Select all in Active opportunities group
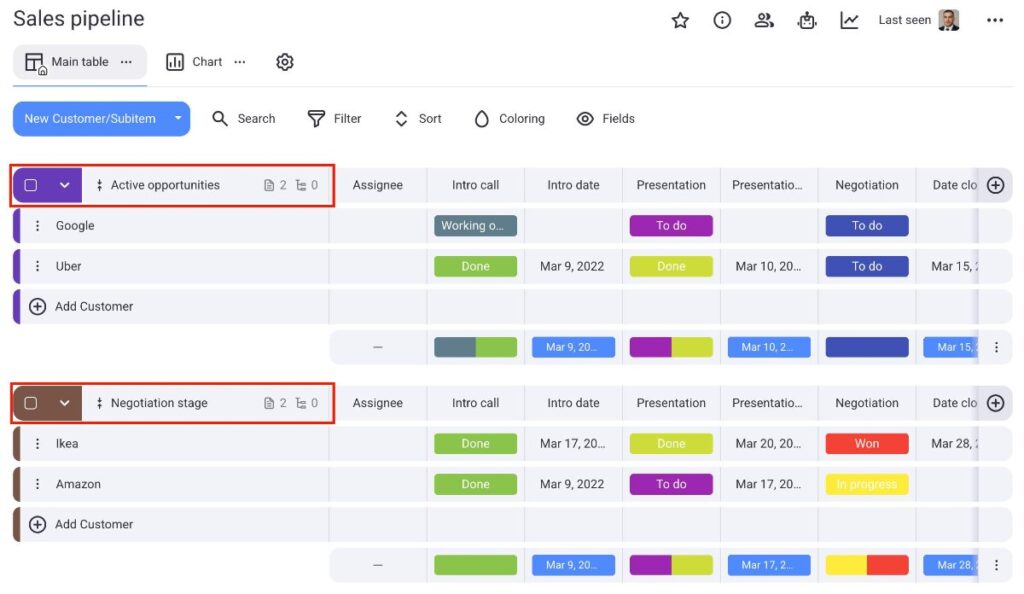1024x594 pixels. 31,185
